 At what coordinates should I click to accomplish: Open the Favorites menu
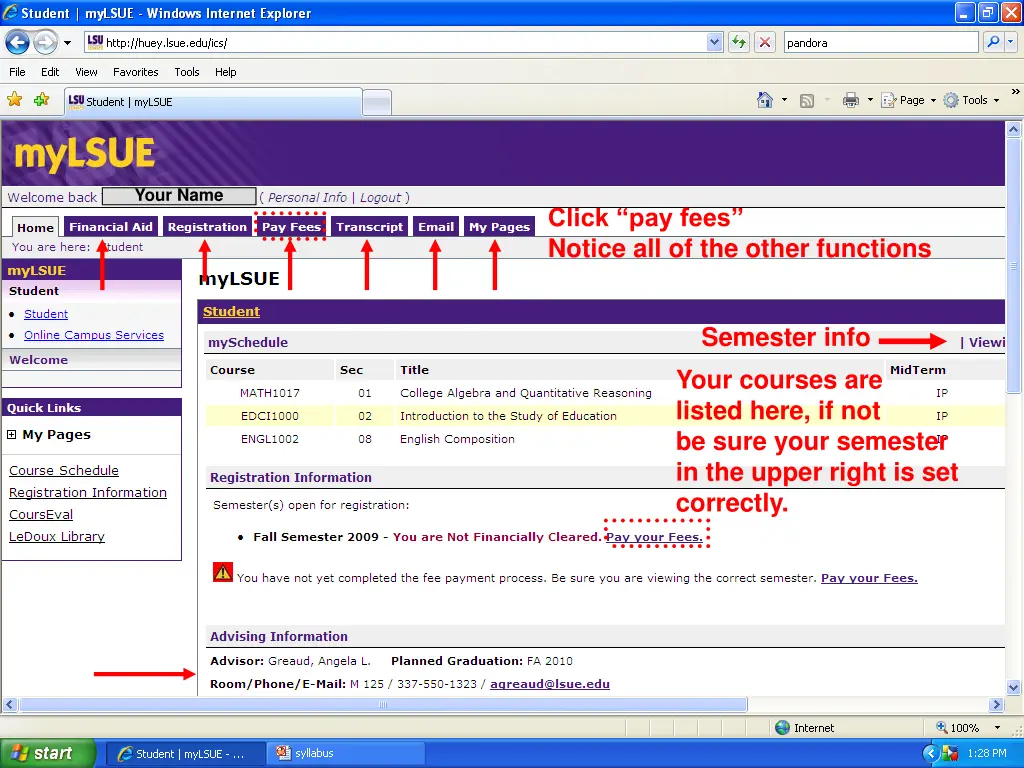[135, 72]
